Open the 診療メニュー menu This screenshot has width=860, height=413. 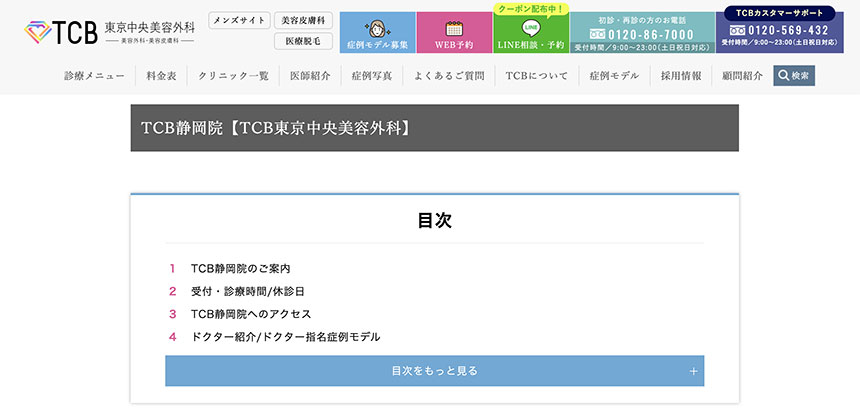(x=94, y=76)
